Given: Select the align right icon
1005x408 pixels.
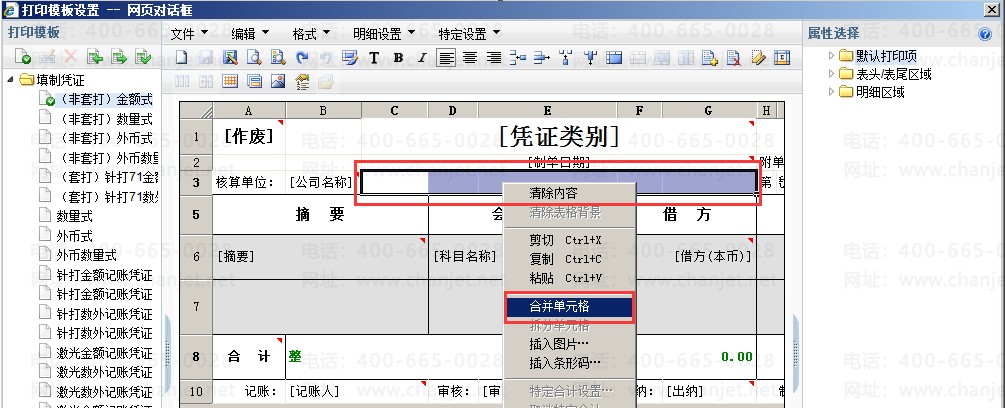Looking at the screenshot, I should click(x=494, y=58).
